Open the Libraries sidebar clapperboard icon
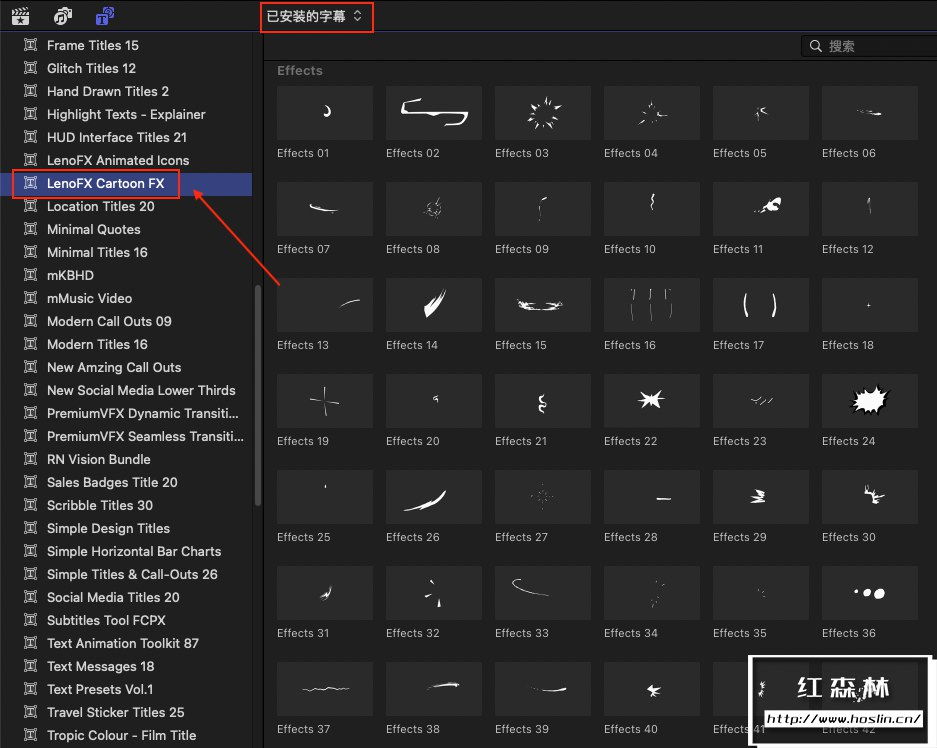Screen dimensions: 937x748 click(20, 16)
